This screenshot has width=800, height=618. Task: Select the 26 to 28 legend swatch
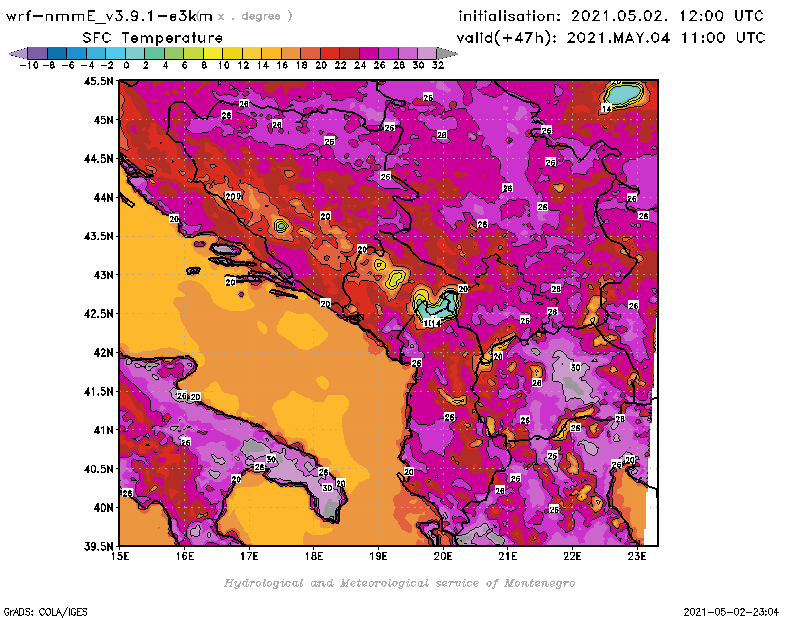click(x=388, y=53)
